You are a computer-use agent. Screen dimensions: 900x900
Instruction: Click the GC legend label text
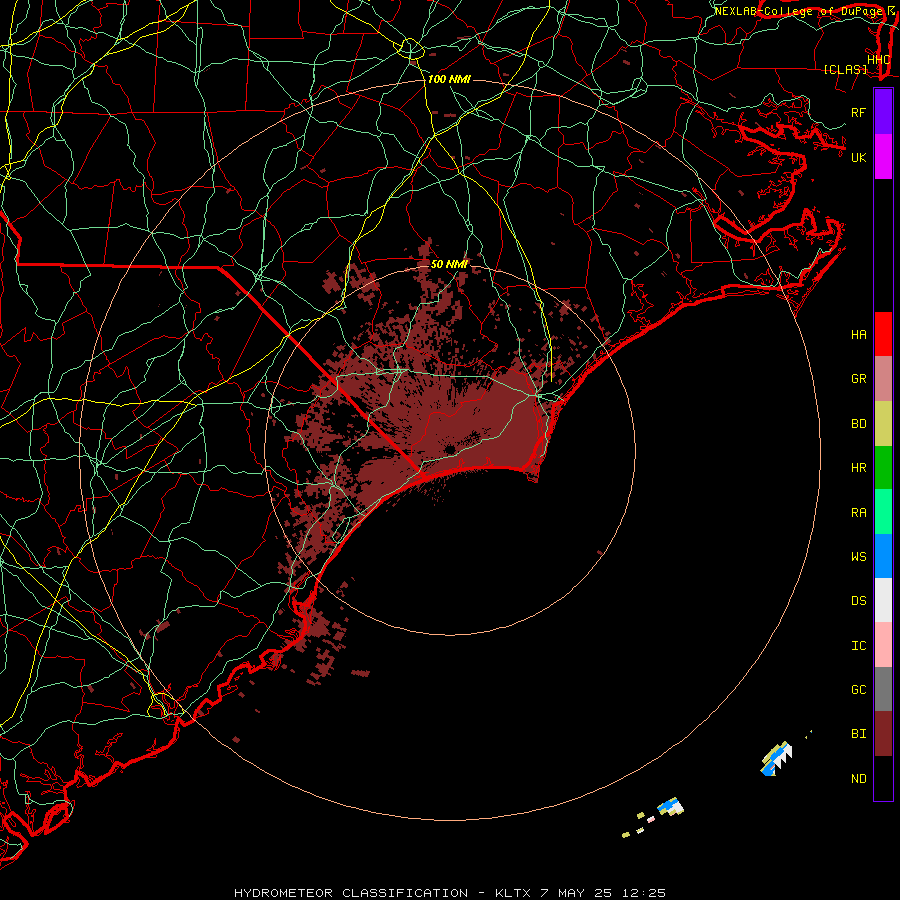tap(858, 689)
